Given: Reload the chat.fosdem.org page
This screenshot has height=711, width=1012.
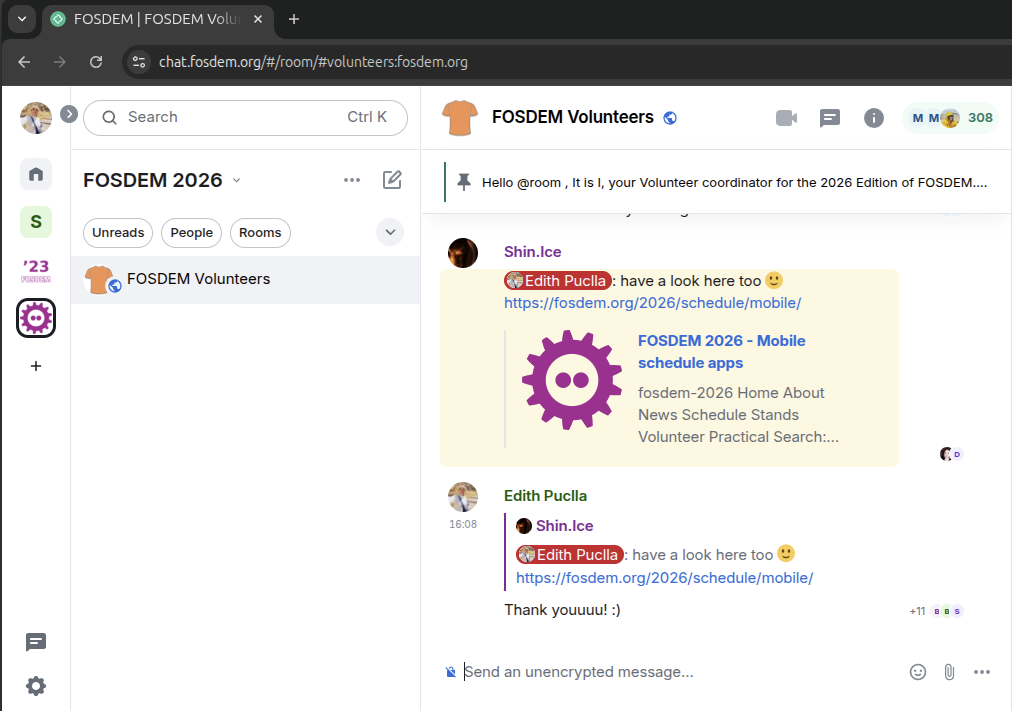Looking at the screenshot, I should click(96, 62).
